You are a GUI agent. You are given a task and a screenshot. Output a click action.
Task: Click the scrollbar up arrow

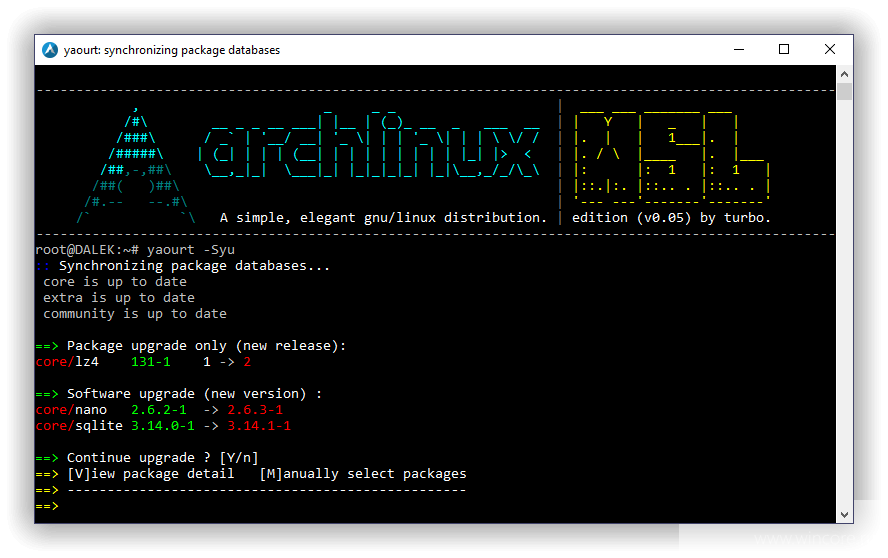[x=844, y=74]
